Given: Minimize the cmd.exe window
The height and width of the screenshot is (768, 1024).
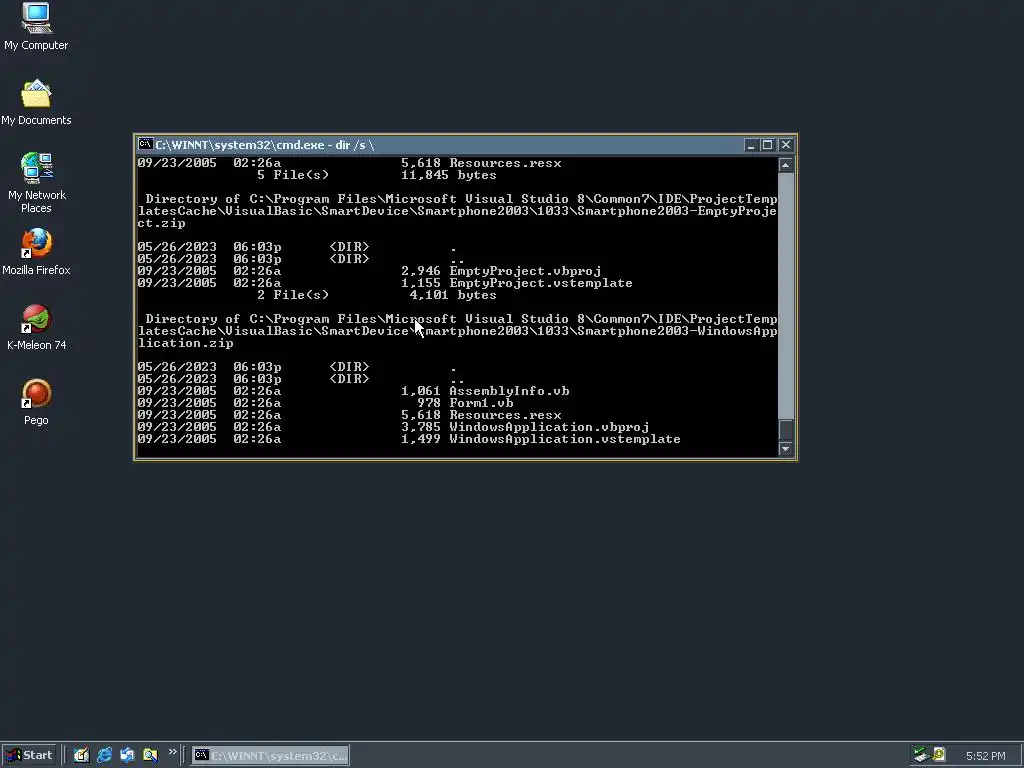Looking at the screenshot, I should [x=750, y=145].
